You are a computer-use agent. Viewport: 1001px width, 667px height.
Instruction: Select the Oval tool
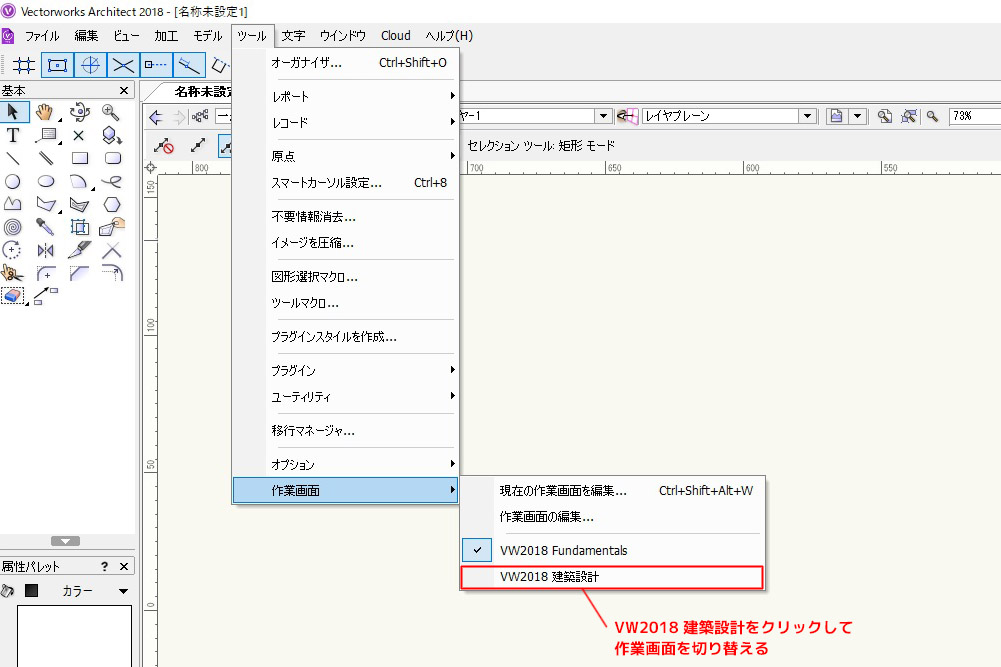pyautogui.click(x=46, y=181)
